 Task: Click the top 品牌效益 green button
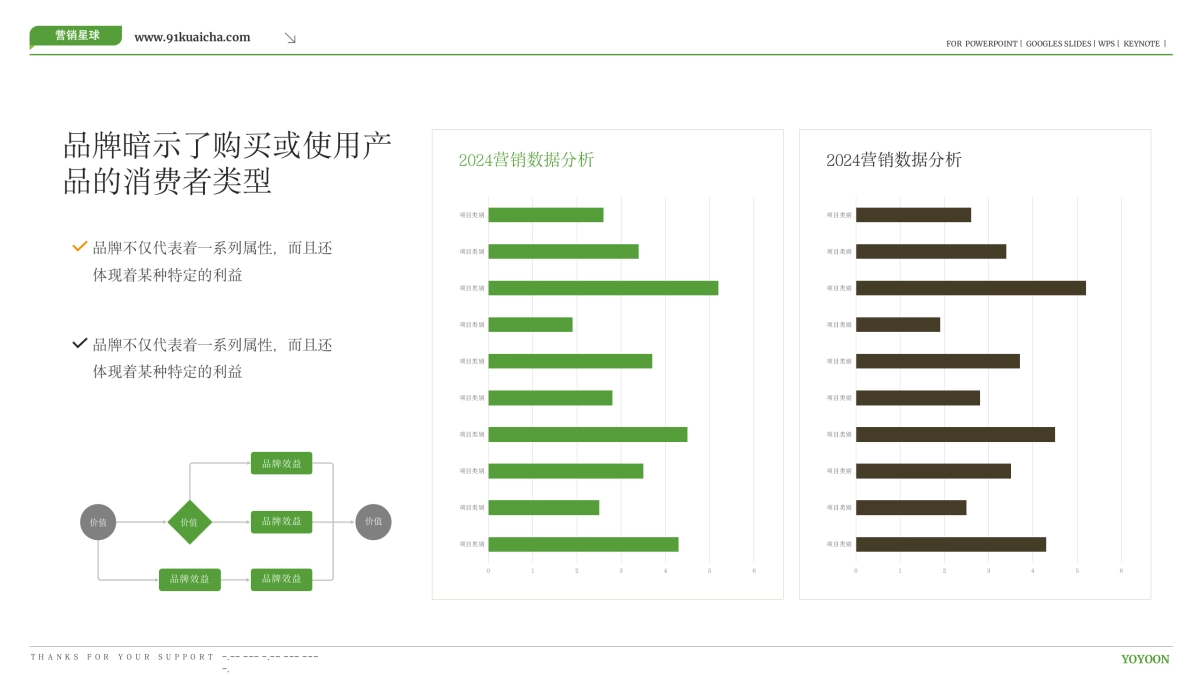[x=281, y=463]
